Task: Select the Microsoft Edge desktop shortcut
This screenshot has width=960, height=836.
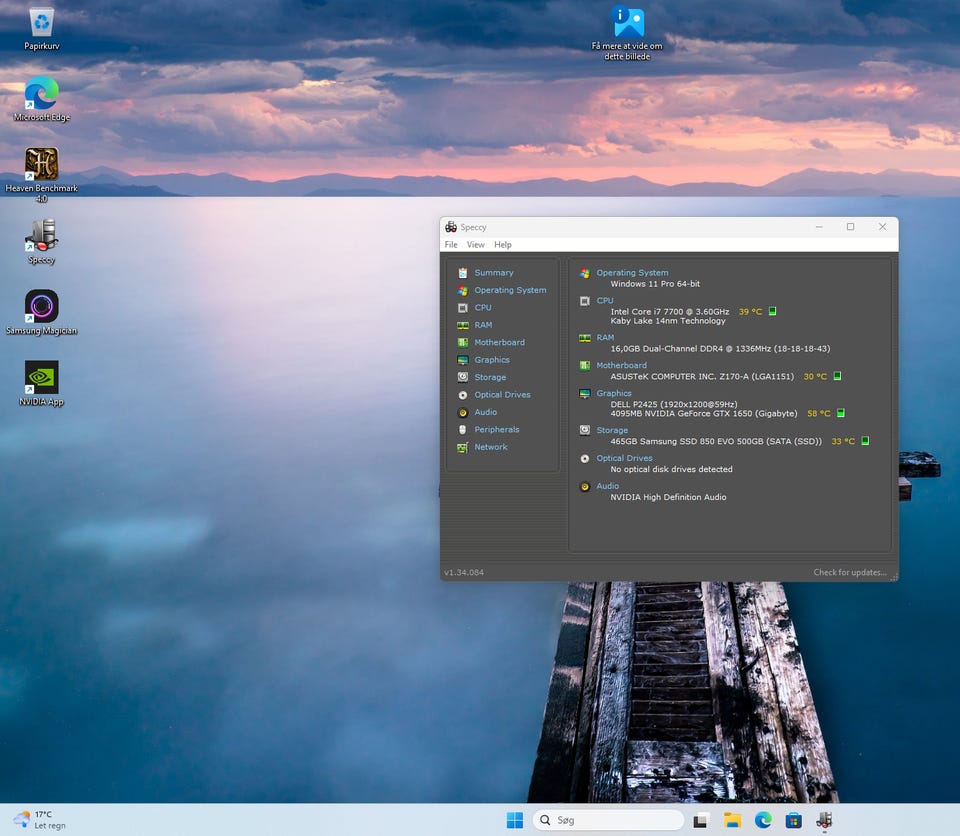Action: 42,99
